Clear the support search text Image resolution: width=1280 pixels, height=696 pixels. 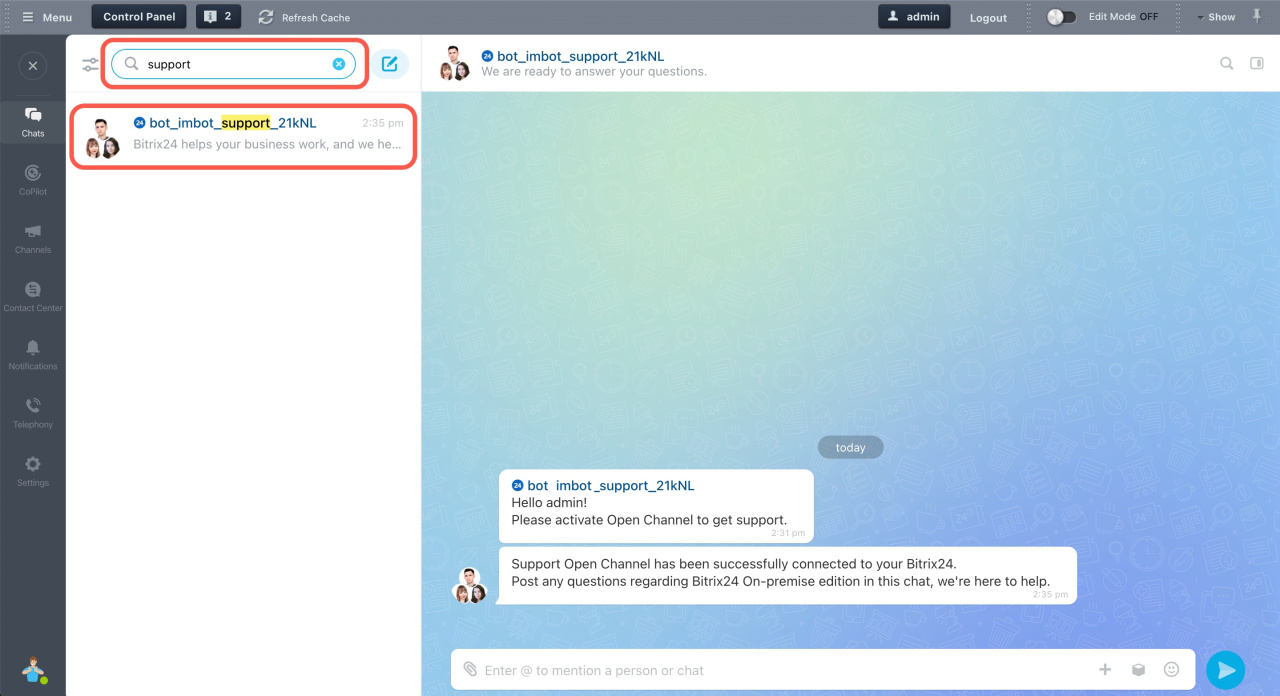point(339,64)
